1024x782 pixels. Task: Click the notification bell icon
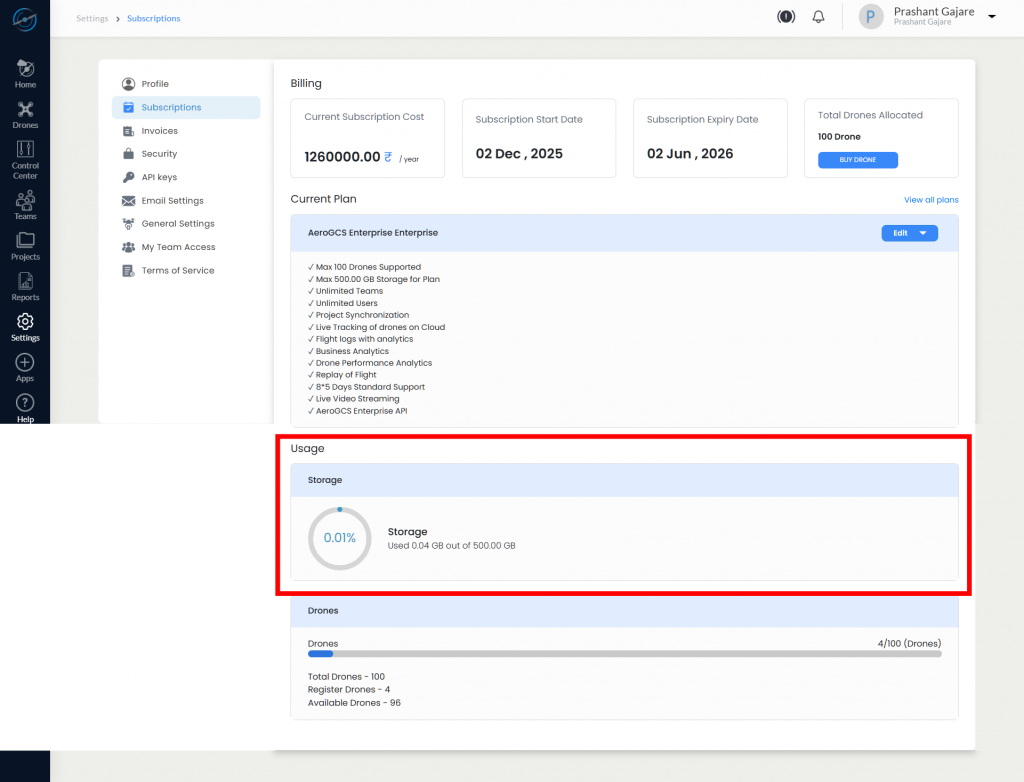(818, 17)
